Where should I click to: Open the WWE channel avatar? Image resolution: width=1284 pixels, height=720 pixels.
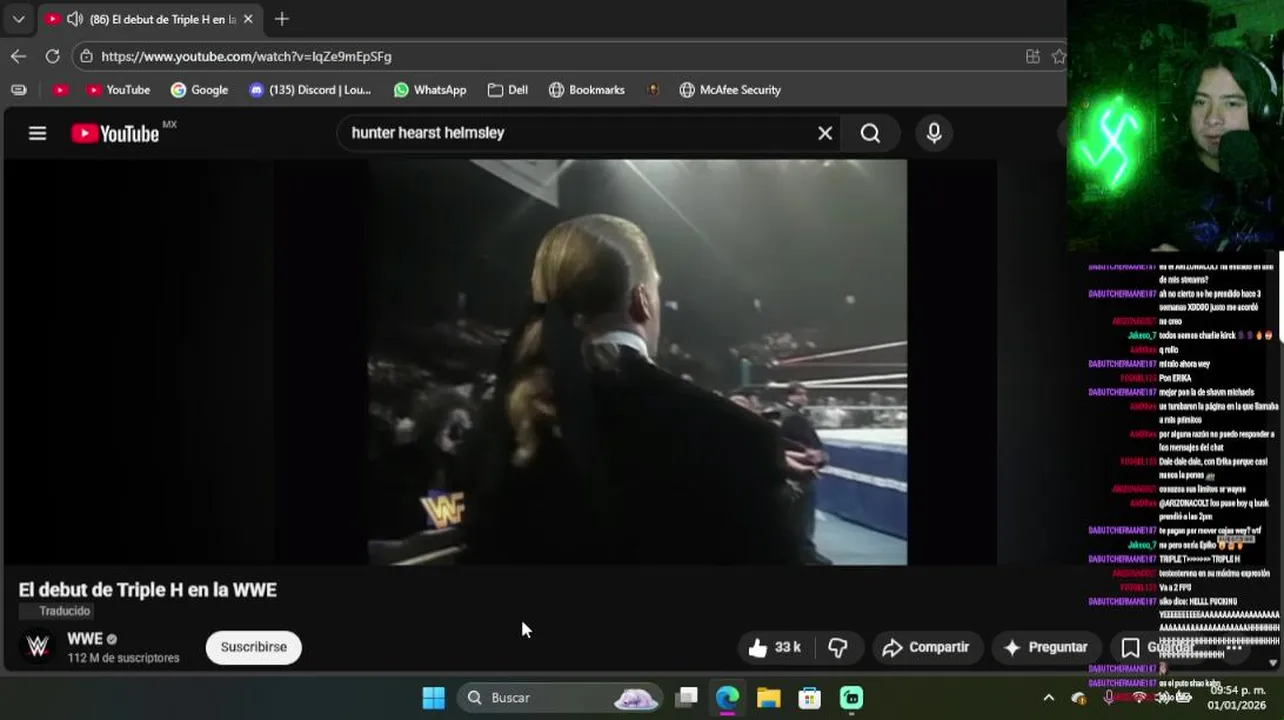[x=38, y=646]
